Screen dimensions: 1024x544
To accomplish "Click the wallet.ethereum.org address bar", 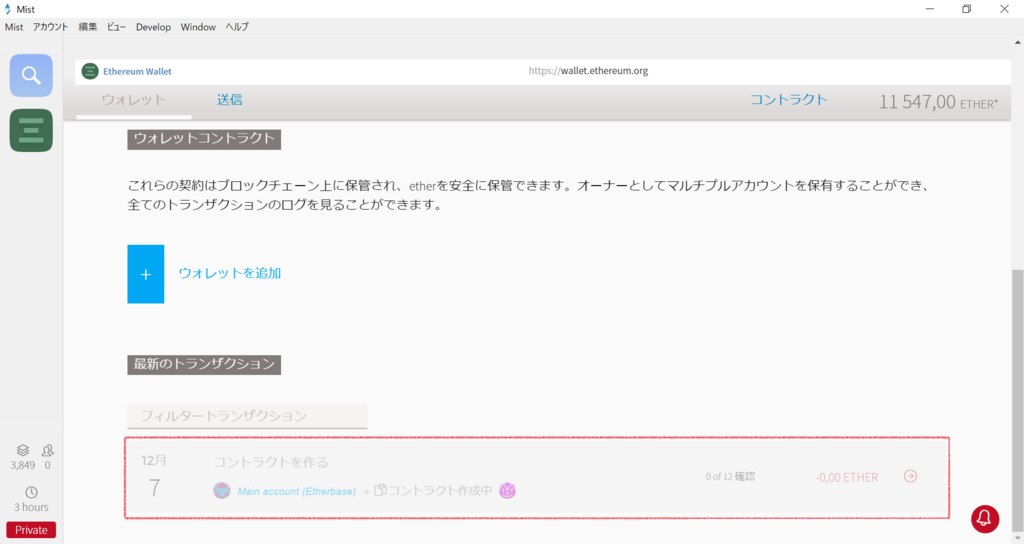I will tap(588, 71).
